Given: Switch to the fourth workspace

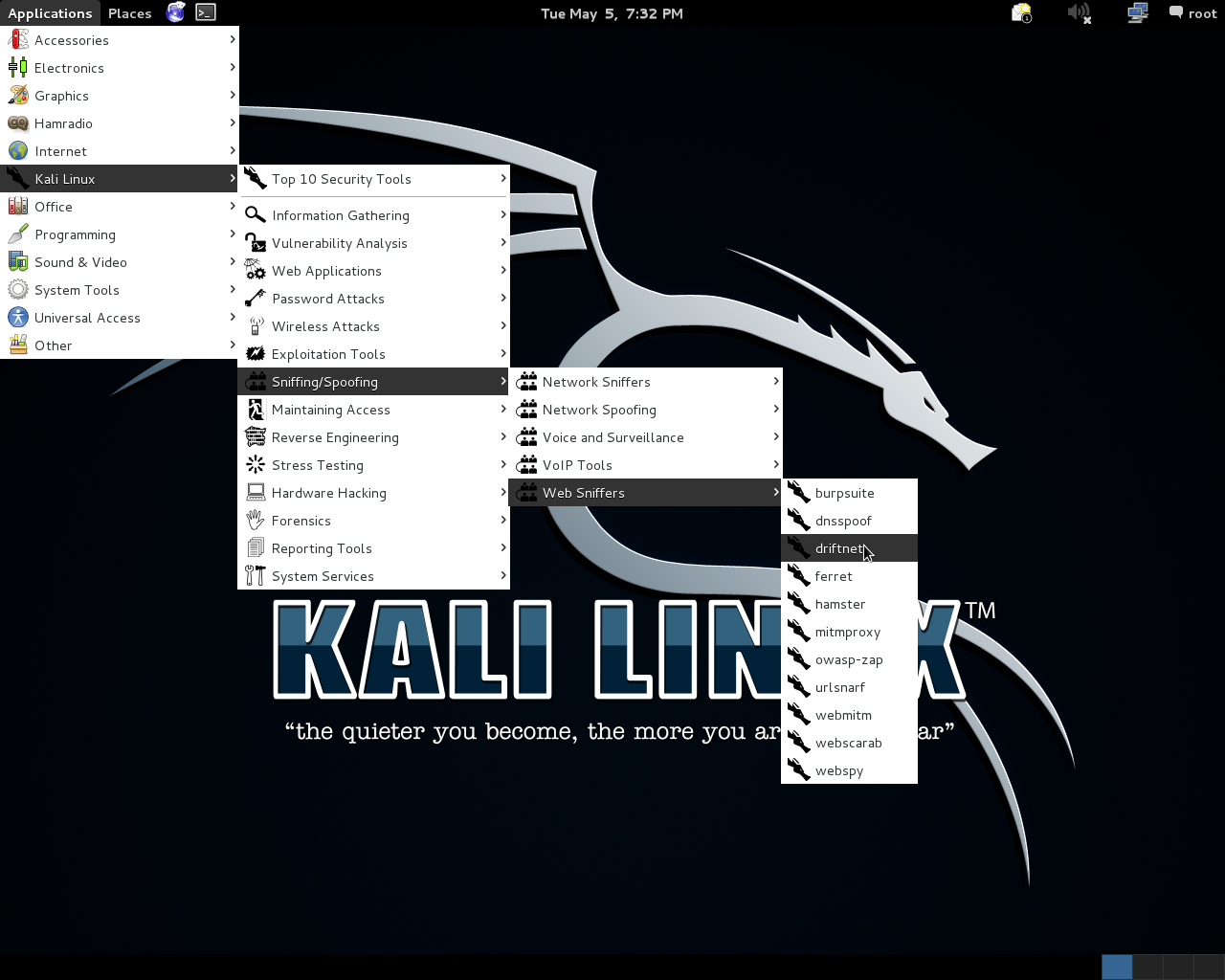Looking at the screenshot, I should click(1209, 967).
